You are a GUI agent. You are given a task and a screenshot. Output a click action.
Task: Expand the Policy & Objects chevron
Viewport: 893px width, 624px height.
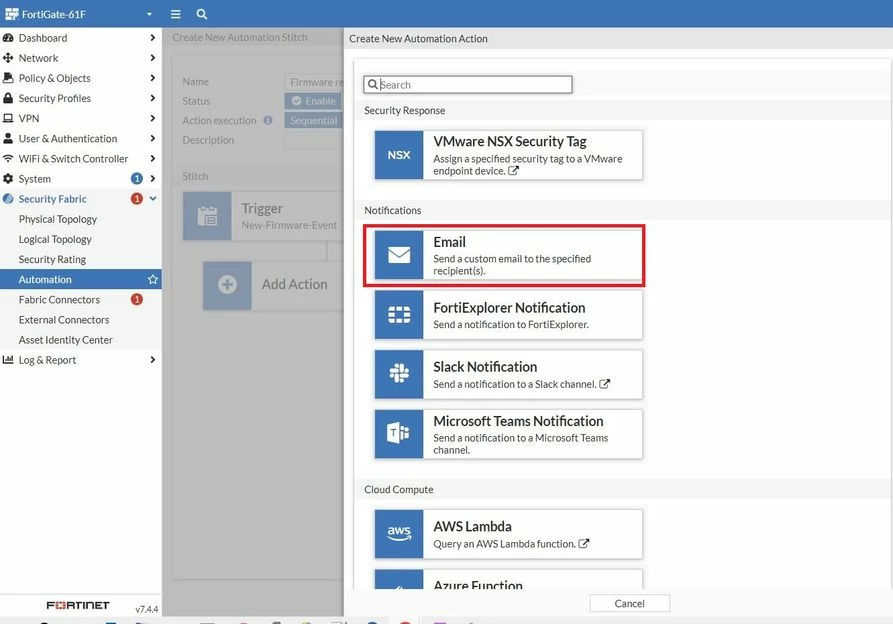click(x=153, y=78)
